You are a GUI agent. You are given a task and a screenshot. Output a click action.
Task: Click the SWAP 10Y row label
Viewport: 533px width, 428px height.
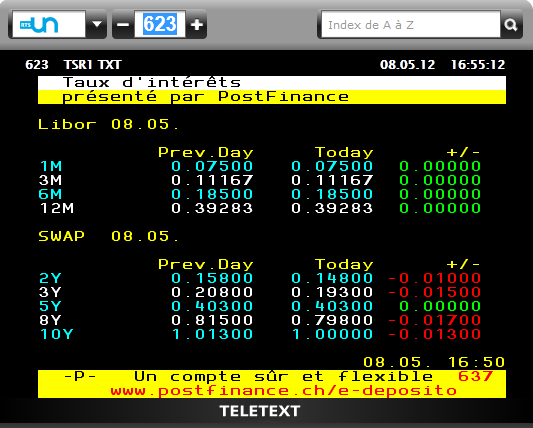56,334
